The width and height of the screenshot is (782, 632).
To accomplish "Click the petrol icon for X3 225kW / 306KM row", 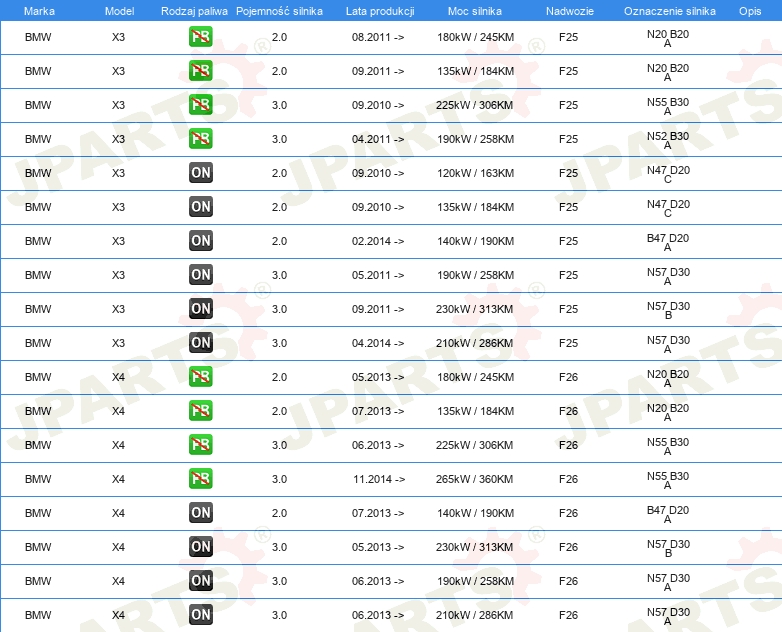I will click(200, 105).
